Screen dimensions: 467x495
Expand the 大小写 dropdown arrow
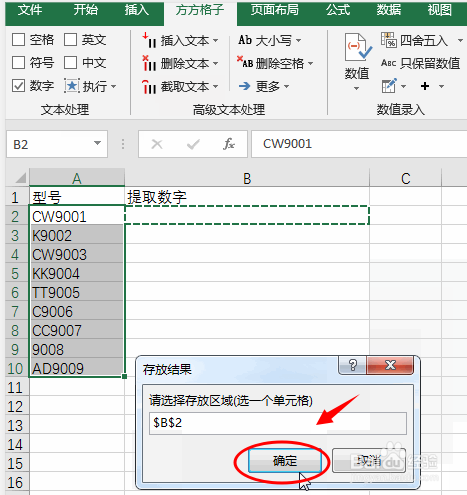click(298, 41)
